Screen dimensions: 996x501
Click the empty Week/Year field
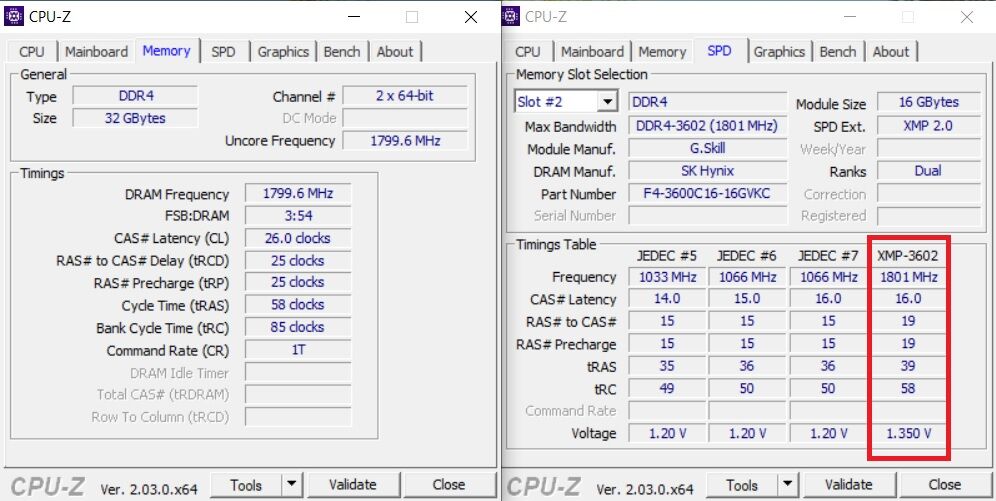point(929,149)
